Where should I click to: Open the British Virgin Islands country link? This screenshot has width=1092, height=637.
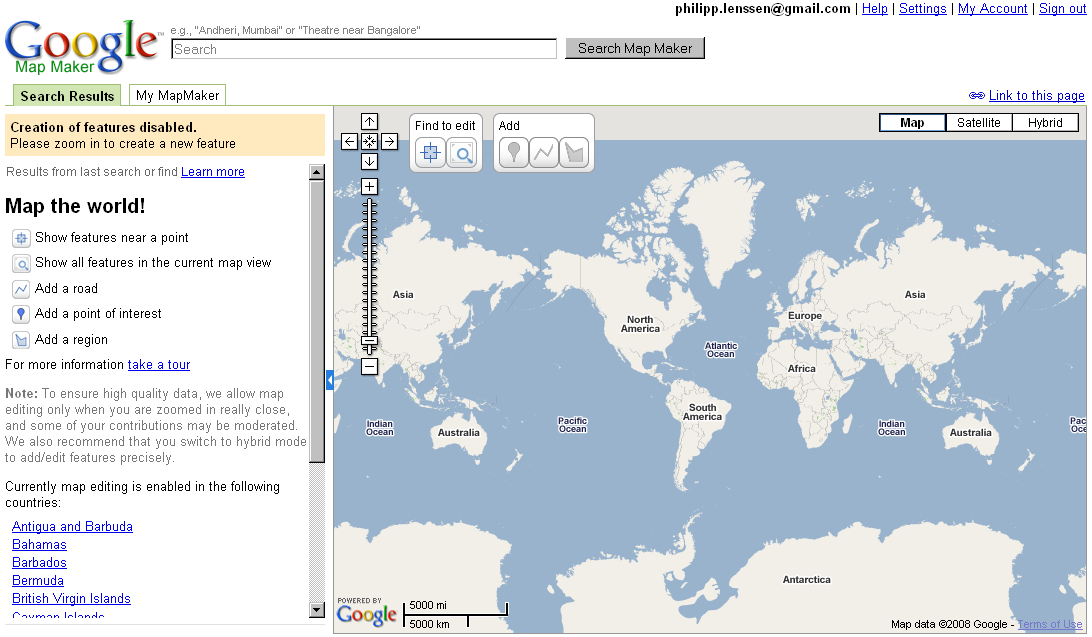pyautogui.click(x=71, y=599)
